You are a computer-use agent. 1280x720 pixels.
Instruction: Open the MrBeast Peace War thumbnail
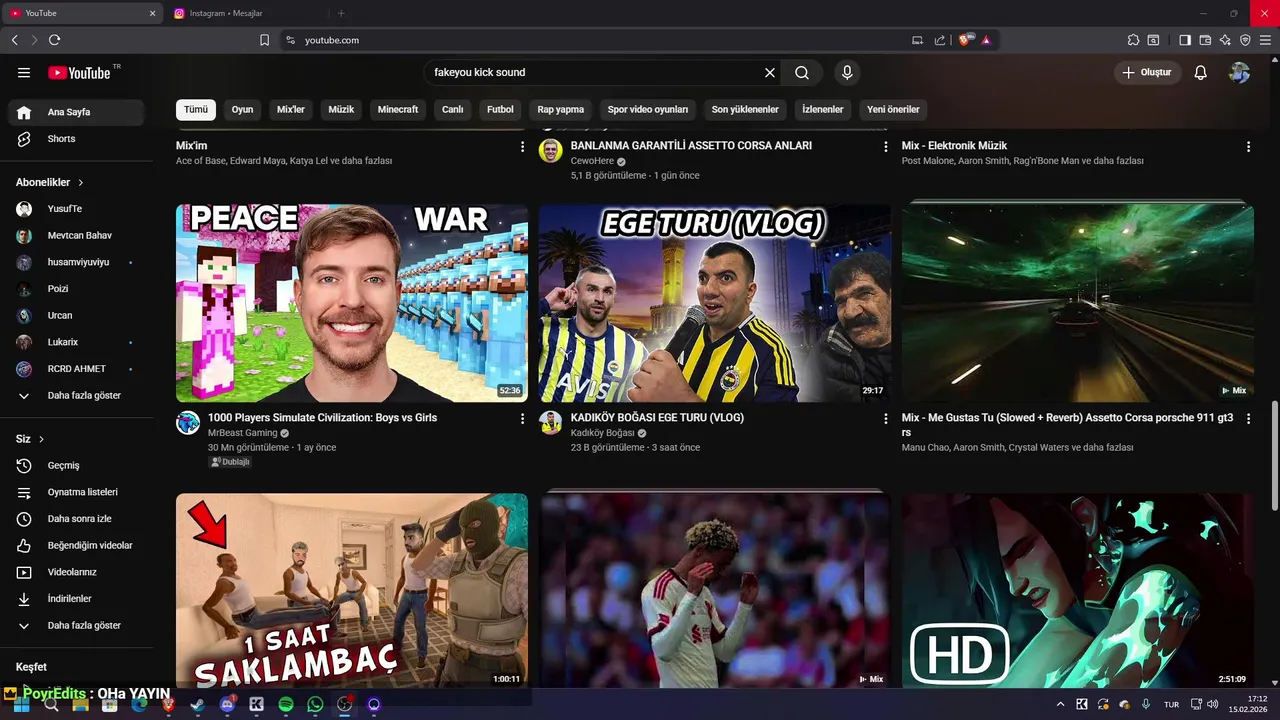352,303
